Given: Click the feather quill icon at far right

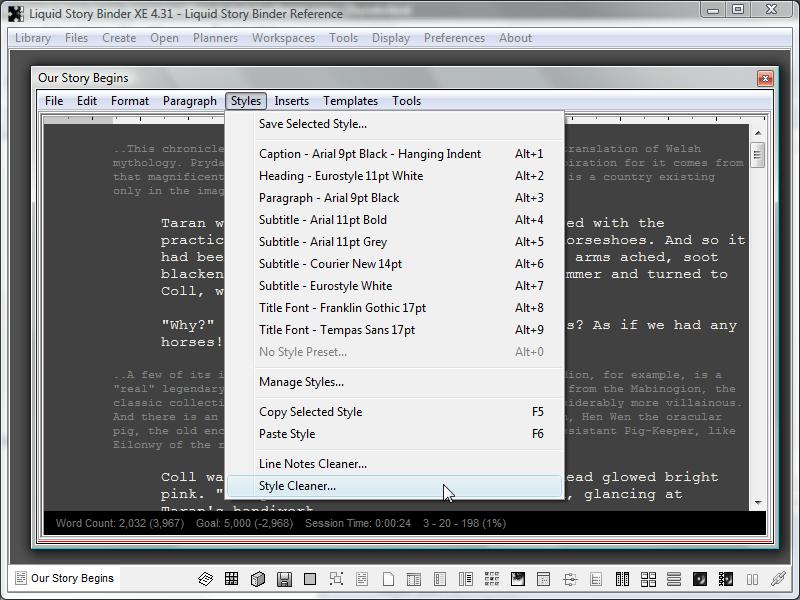Looking at the screenshot, I should pos(777,579).
